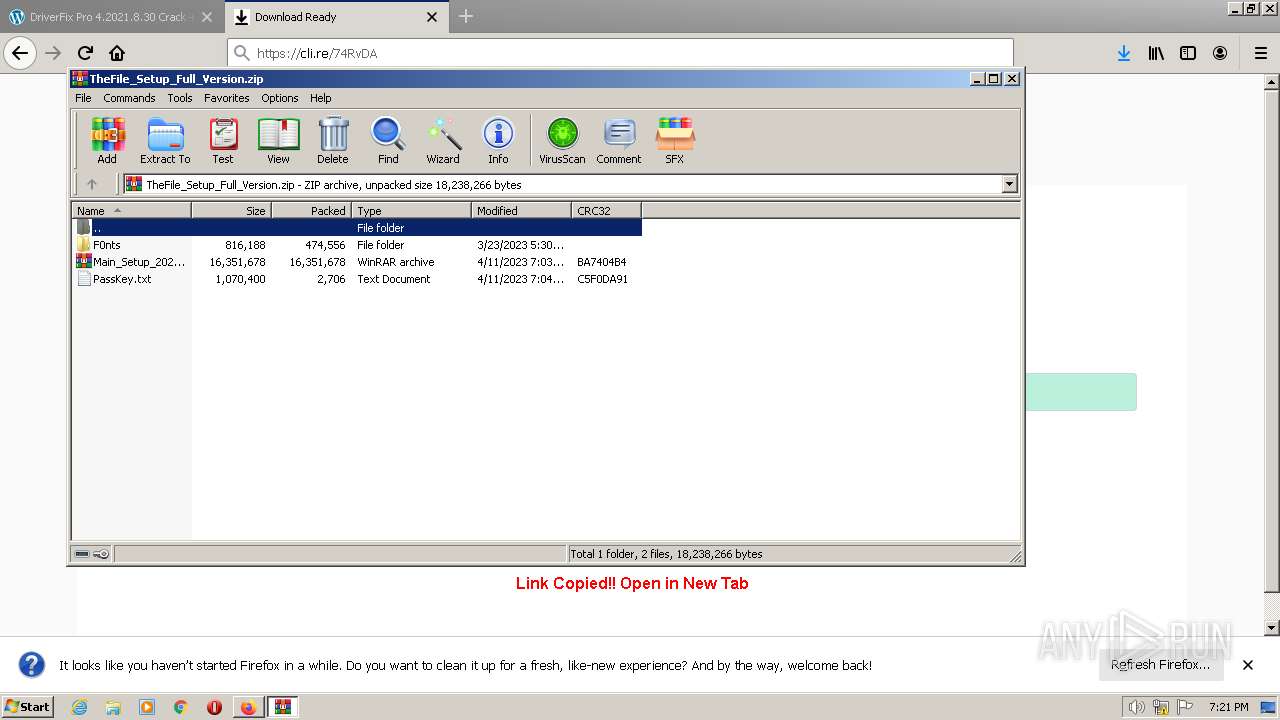Click the Add toolbar icon in WinRAR
Viewport: 1280px width, 720px height.
coord(107,140)
